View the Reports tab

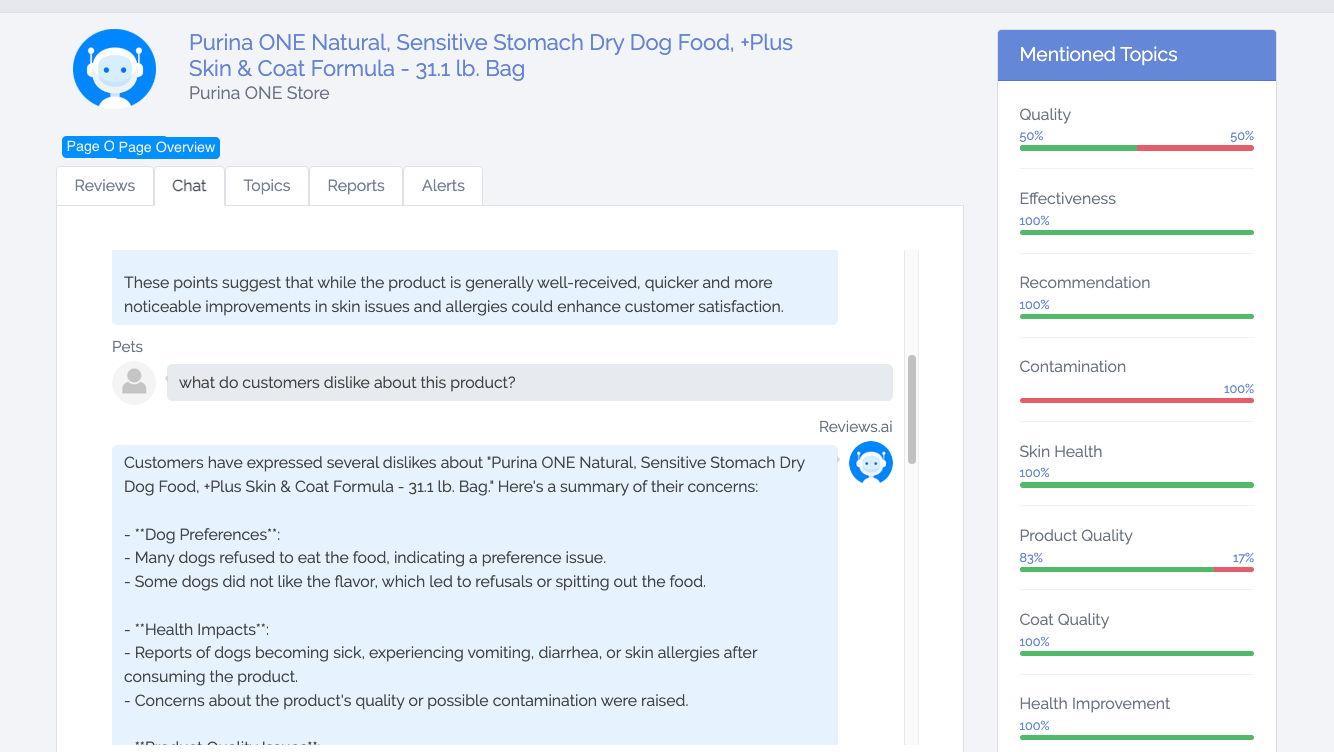click(355, 185)
